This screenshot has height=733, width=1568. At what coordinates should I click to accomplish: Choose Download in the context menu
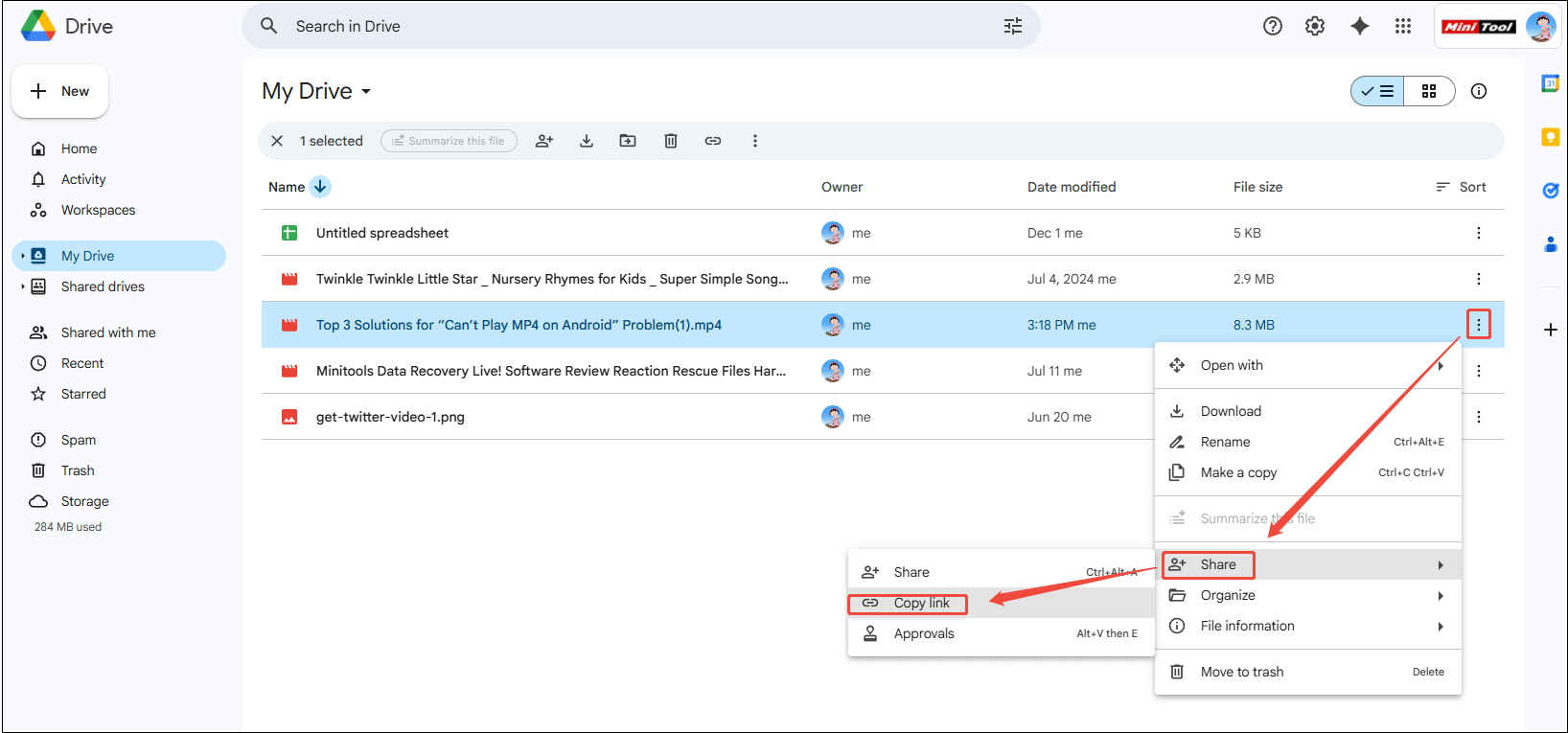tap(1308, 411)
